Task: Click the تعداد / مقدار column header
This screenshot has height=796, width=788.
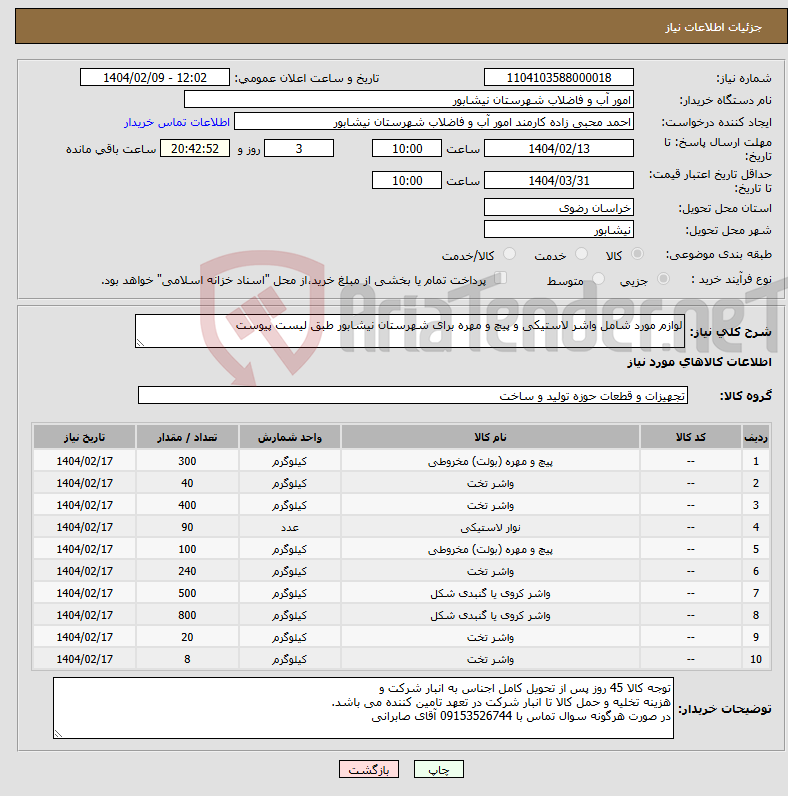Action: (x=187, y=437)
